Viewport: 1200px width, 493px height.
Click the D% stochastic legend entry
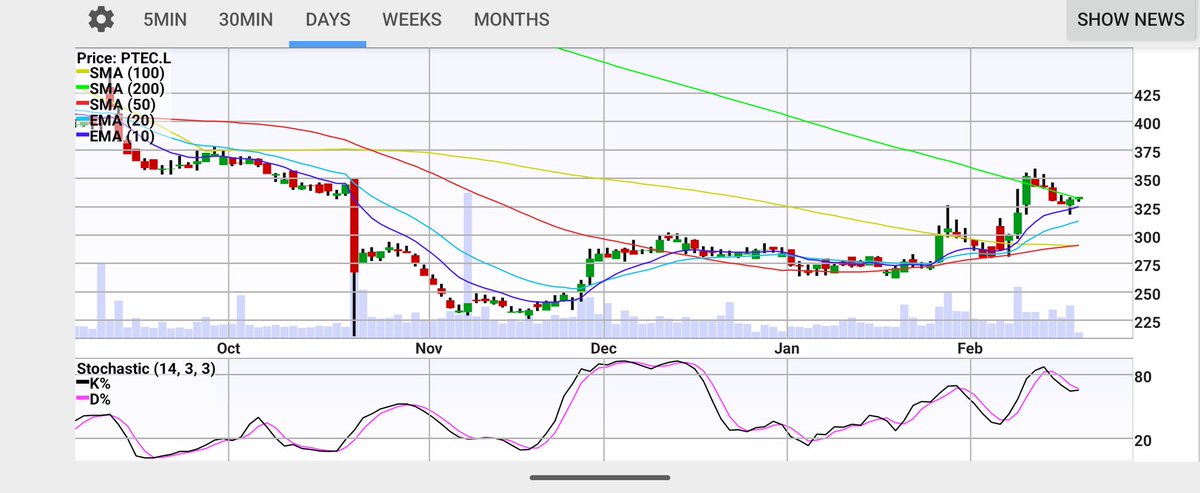[x=93, y=399]
